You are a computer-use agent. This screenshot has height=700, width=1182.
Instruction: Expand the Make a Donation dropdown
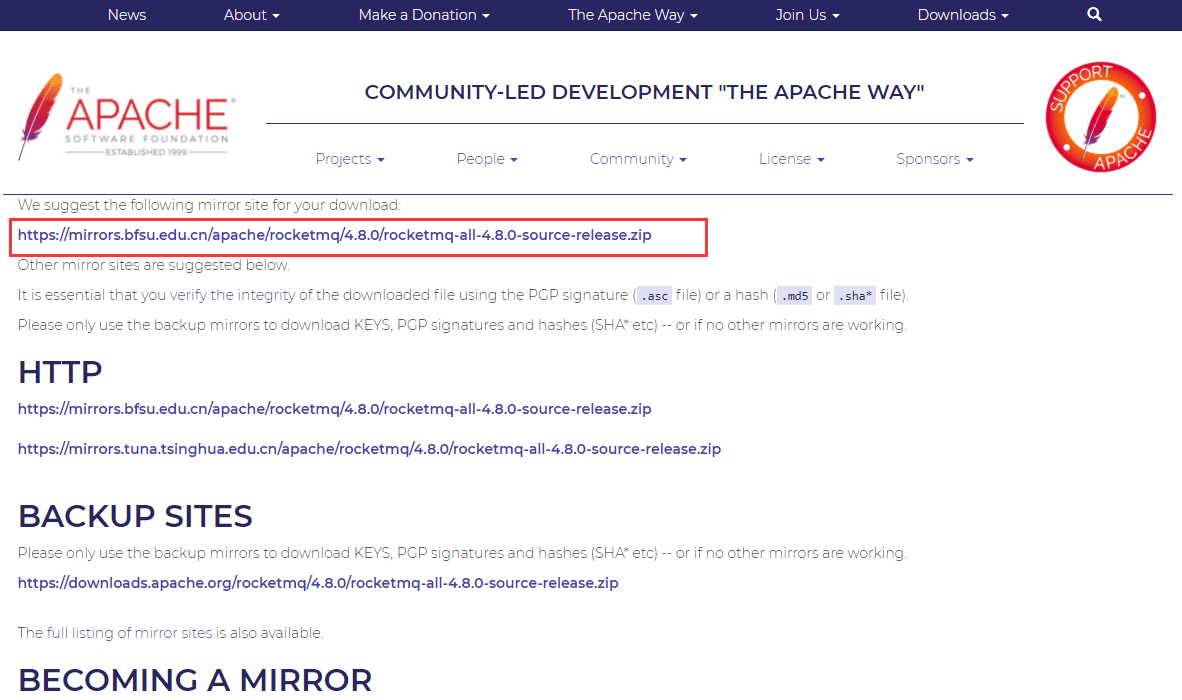(424, 15)
